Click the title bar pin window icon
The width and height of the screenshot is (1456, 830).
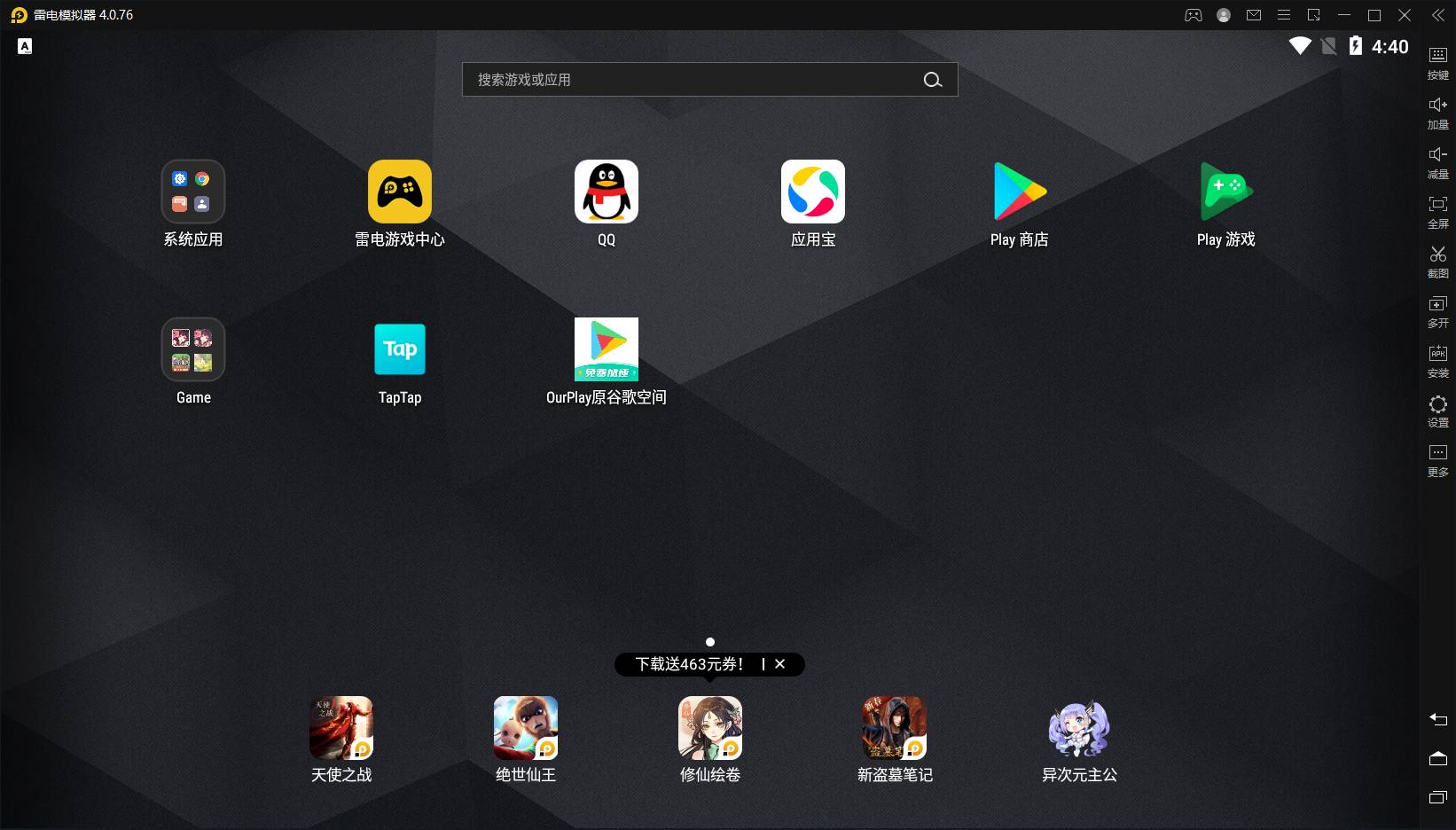point(1314,15)
